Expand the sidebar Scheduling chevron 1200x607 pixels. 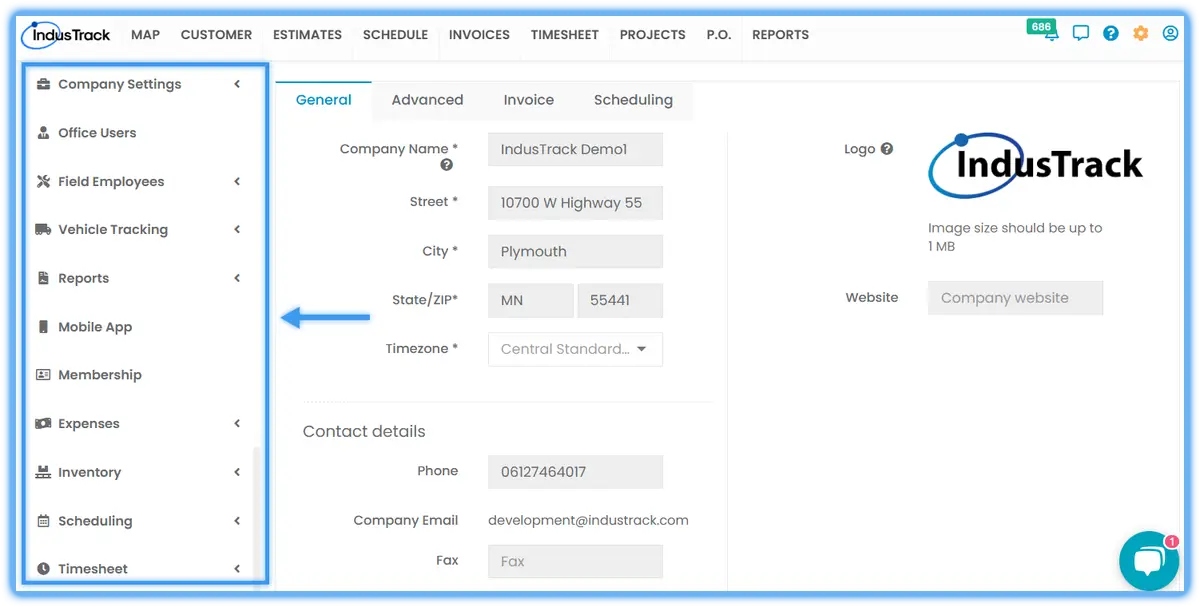[237, 520]
